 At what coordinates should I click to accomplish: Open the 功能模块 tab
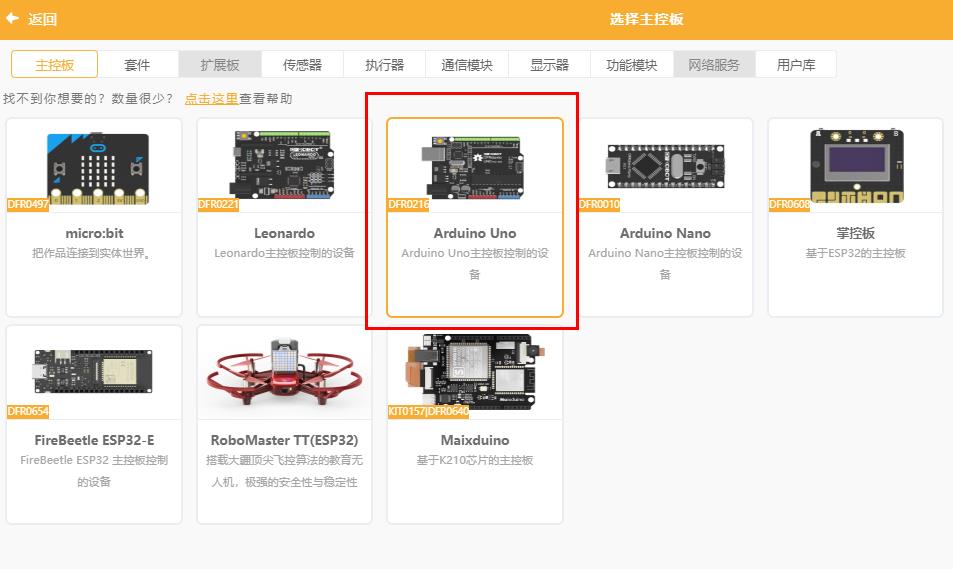pos(631,64)
